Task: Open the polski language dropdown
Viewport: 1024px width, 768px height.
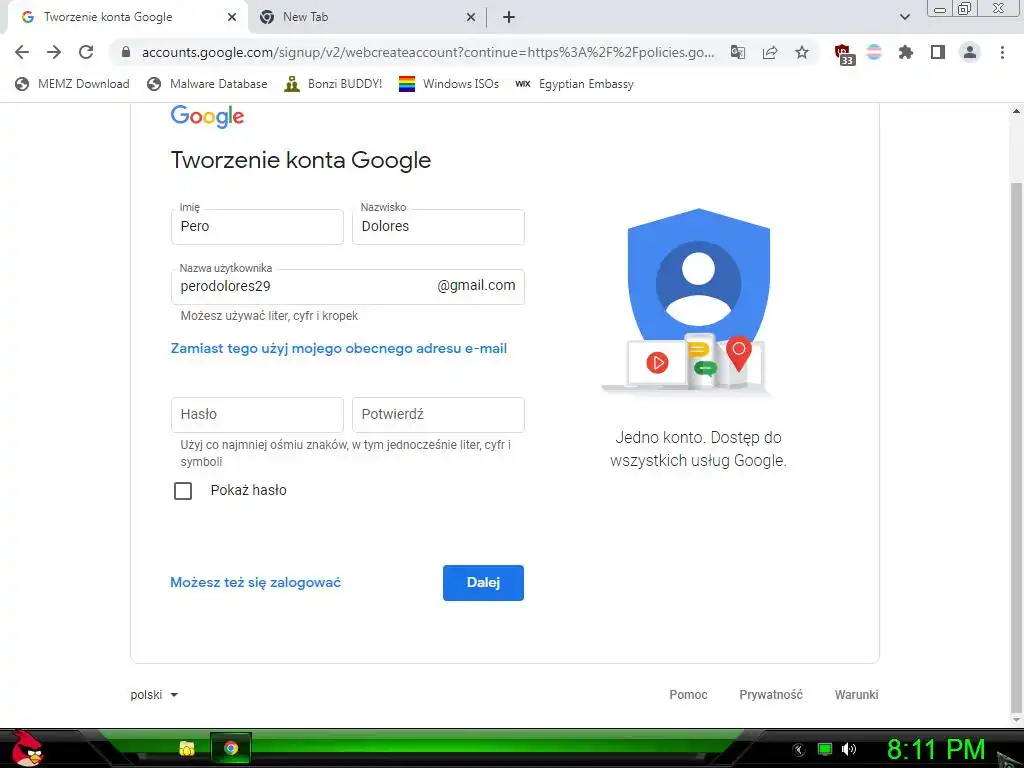Action: pyautogui.click(x=154, y=695)
